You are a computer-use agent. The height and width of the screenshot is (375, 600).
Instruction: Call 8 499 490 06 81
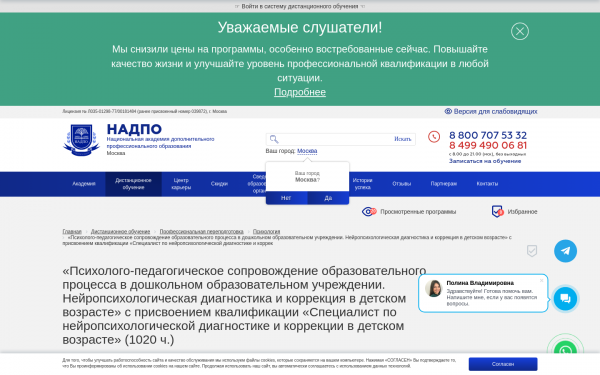(x=488, y=145)
